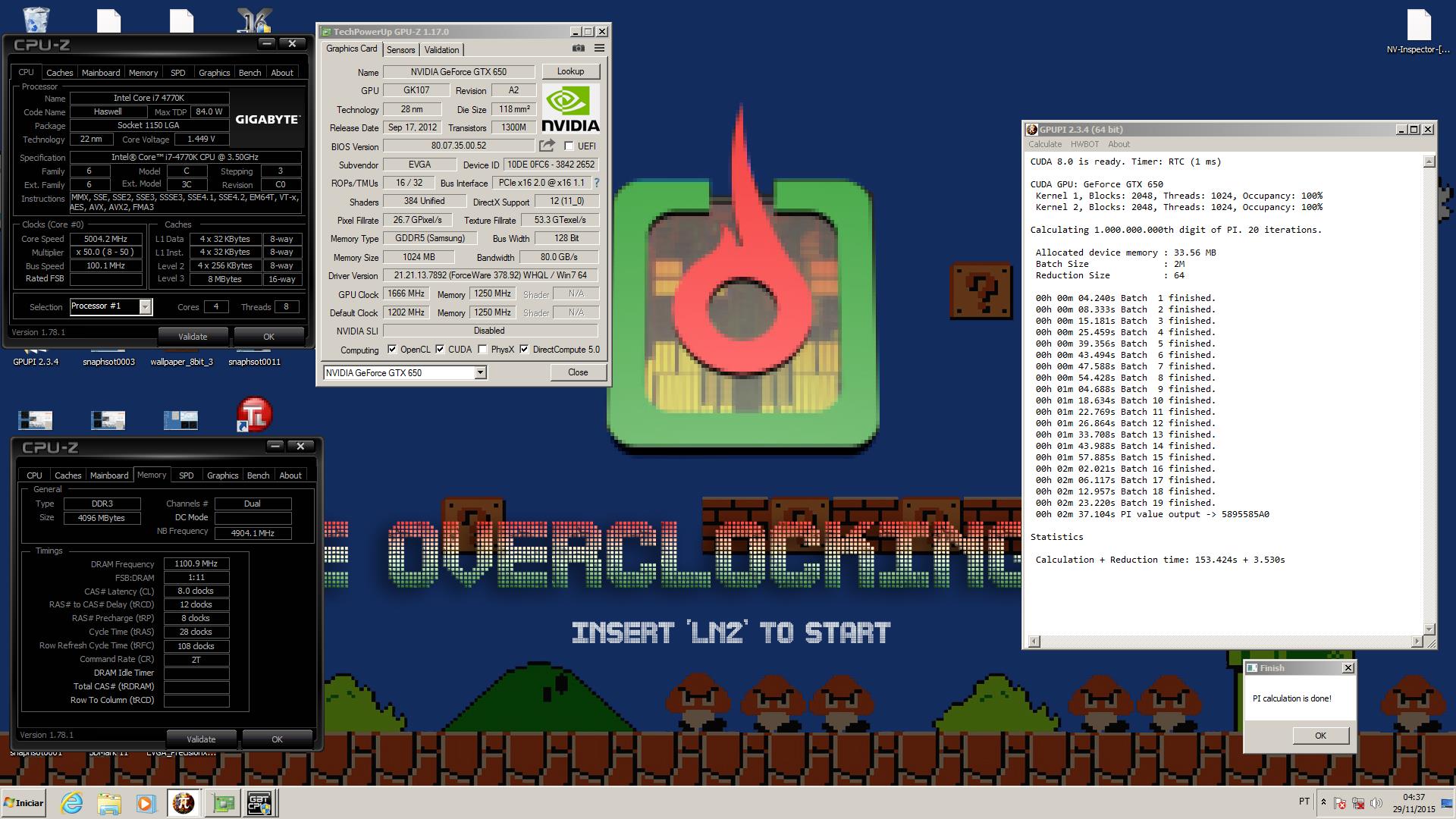Screen dimensions: 1456x819
Task: Click the DRAM Frequency 1100.9 MHz value
Action: tap(196, 563)
